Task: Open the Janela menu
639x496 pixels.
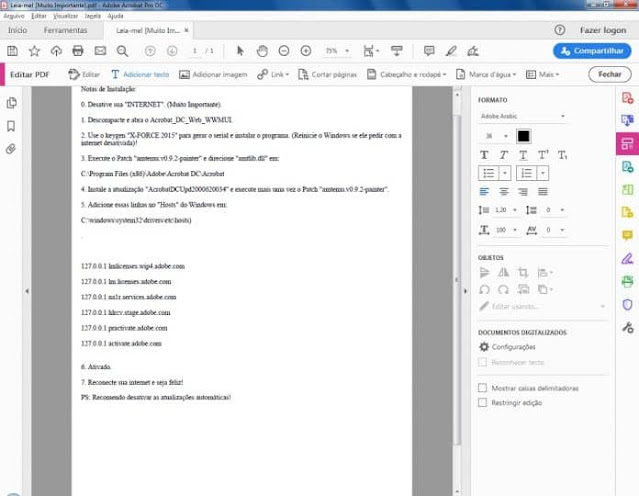Action: [93, 16]
